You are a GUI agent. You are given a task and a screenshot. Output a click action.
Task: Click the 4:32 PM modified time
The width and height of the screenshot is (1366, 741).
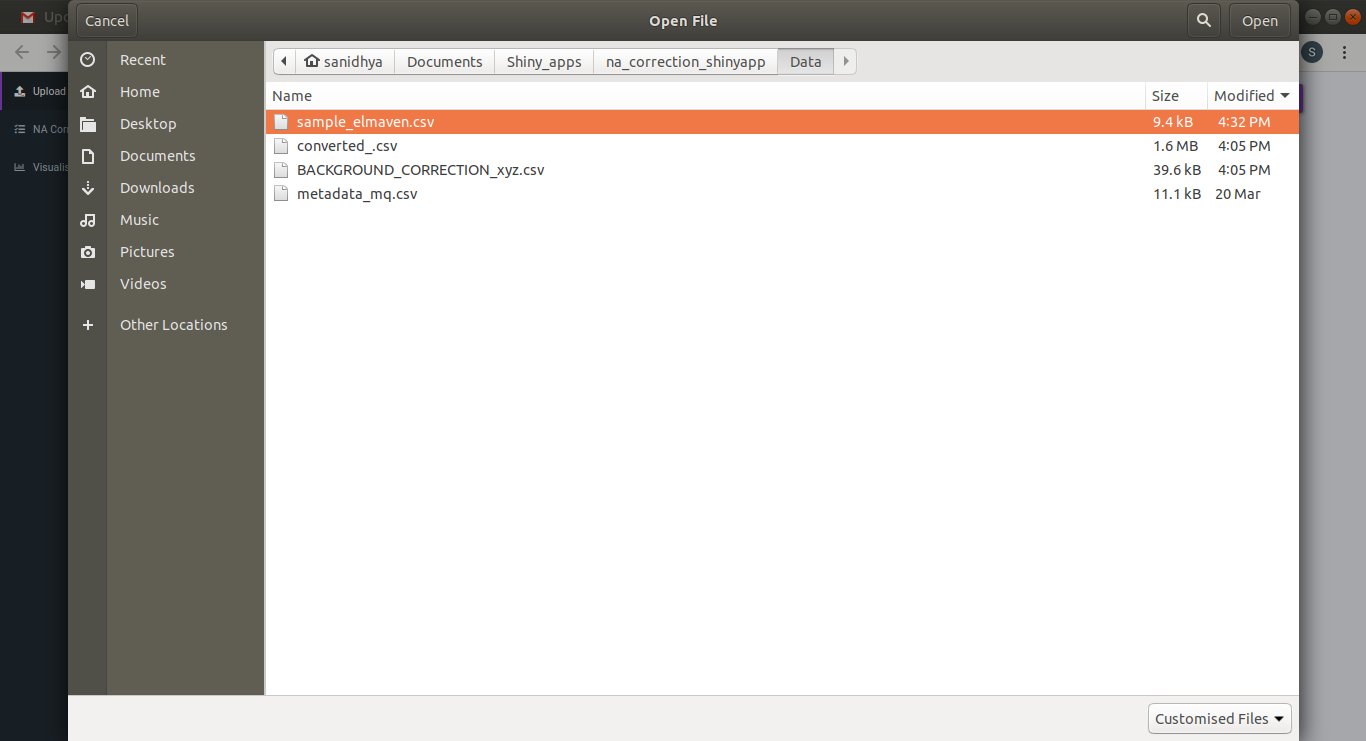[x=1244, y=122]
